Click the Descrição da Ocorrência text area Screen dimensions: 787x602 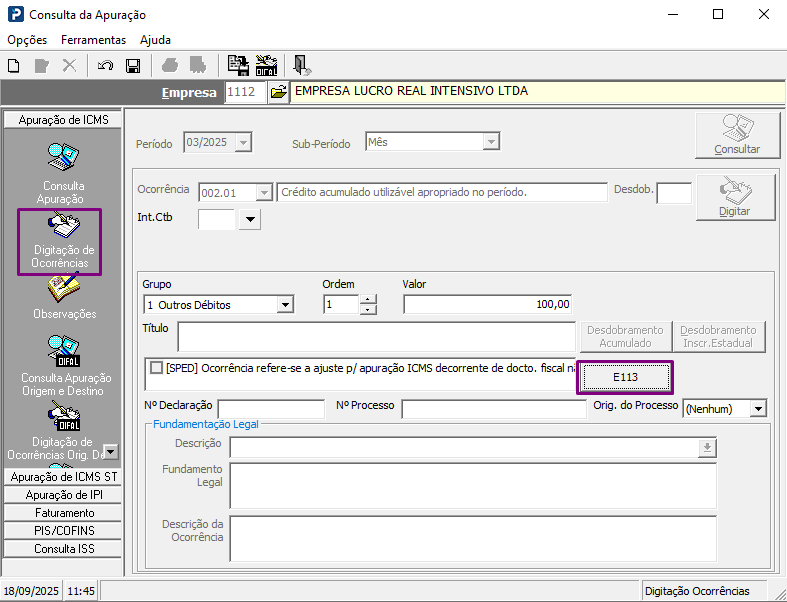point(473,538)
